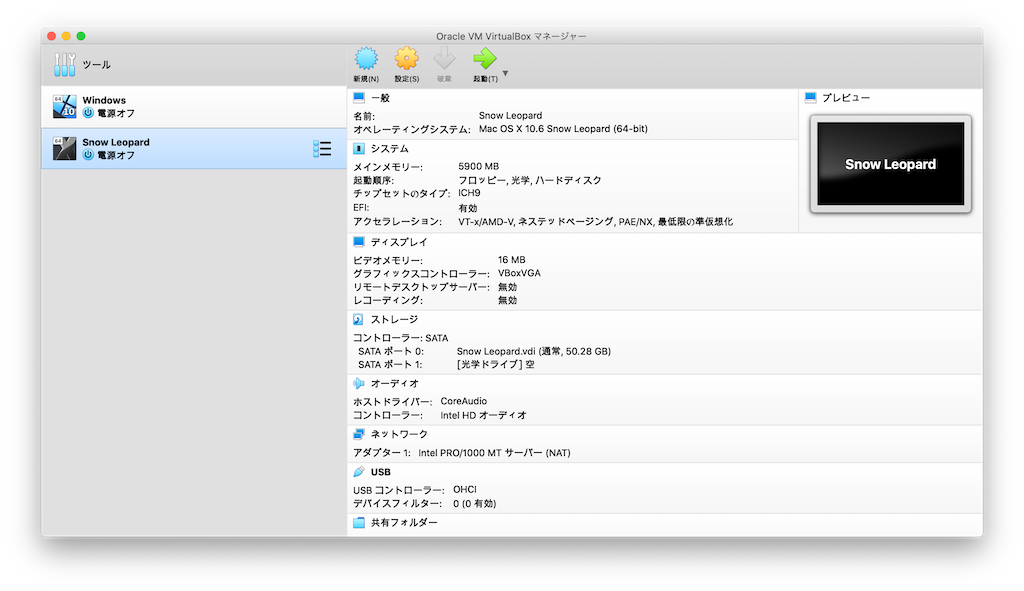The width and height of the screenshot is (1024, 591).
Task: Click power-off status icon under Snow Leopard
Action: click(88, 155)
